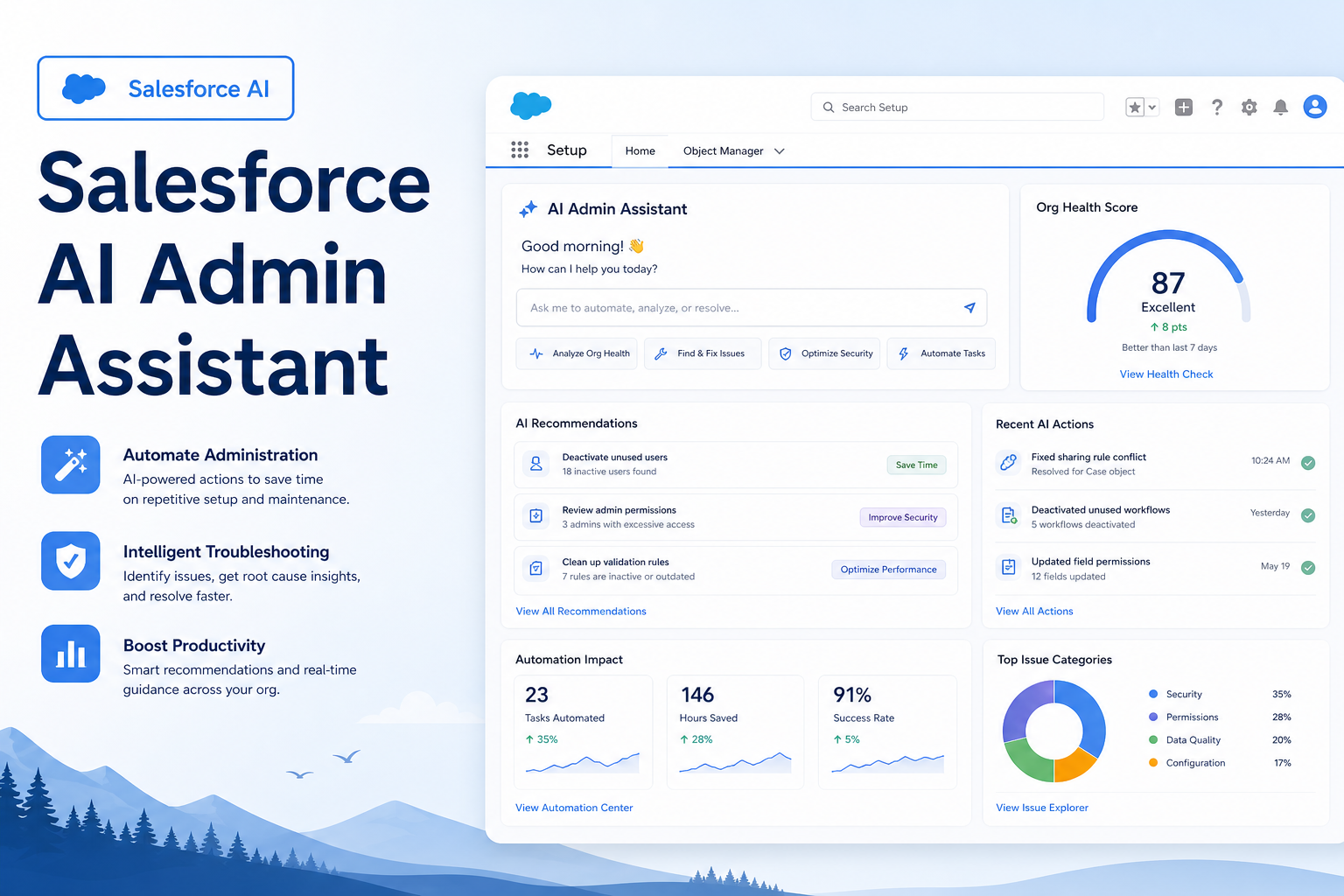Click the Find & Fix Issues button
This screenshot has width=1344, height=896.
pyautogui.click(x=703, y=353)
